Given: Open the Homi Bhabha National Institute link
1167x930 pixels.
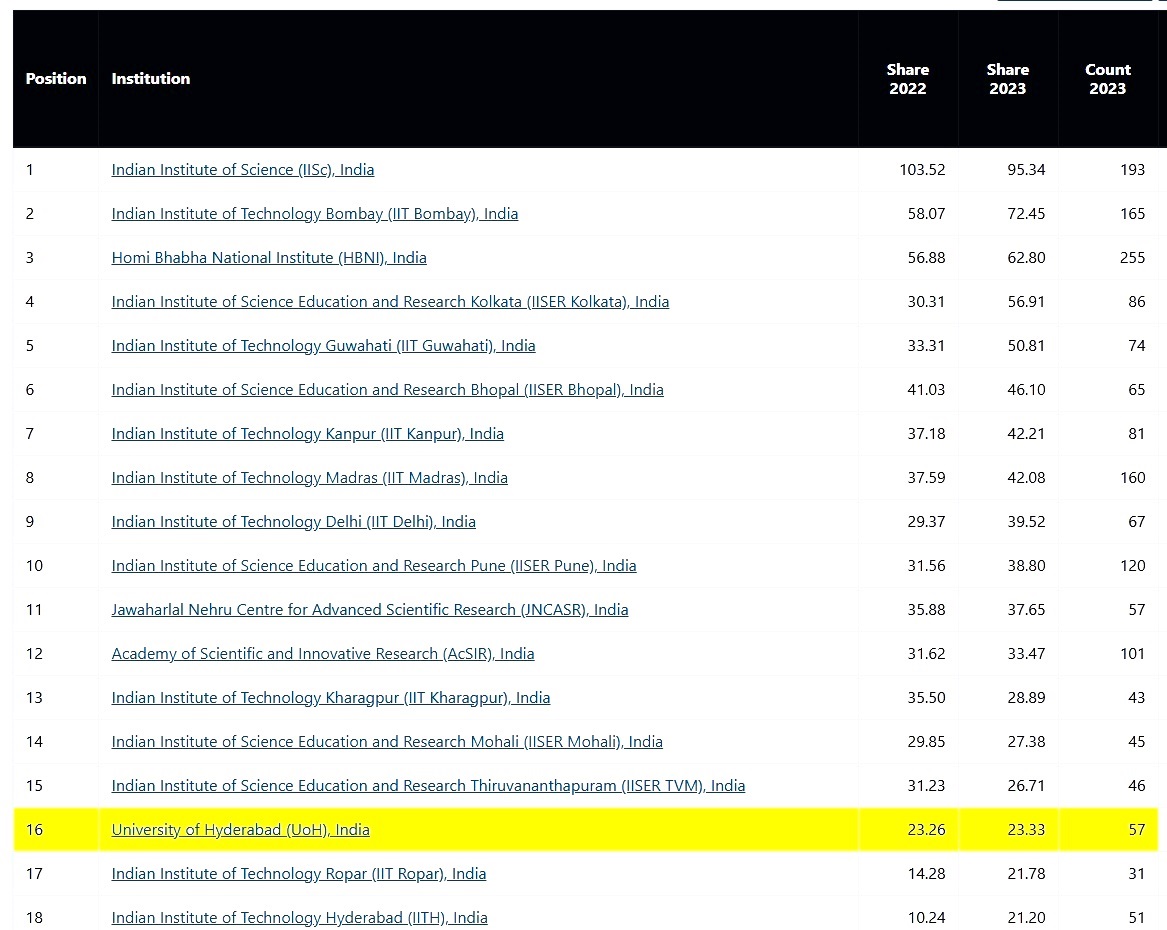Looking at the screenshot, I should 269,257.
